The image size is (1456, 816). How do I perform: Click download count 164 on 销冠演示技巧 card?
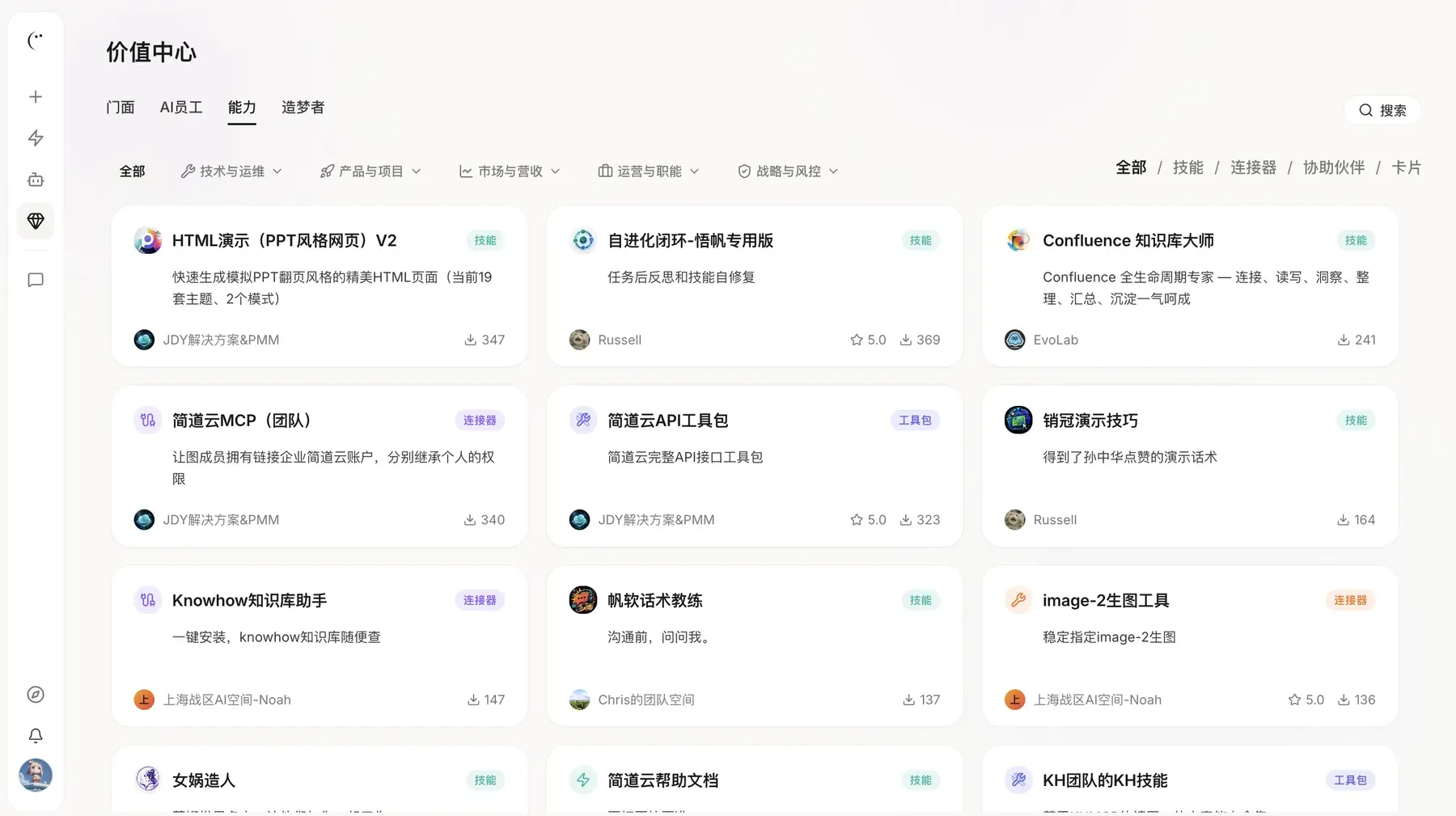point(1356,520)
